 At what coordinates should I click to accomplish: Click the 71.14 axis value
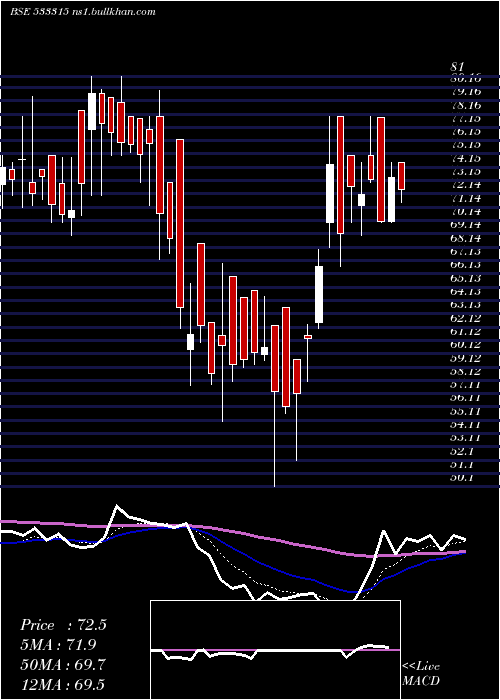point(465,198)
